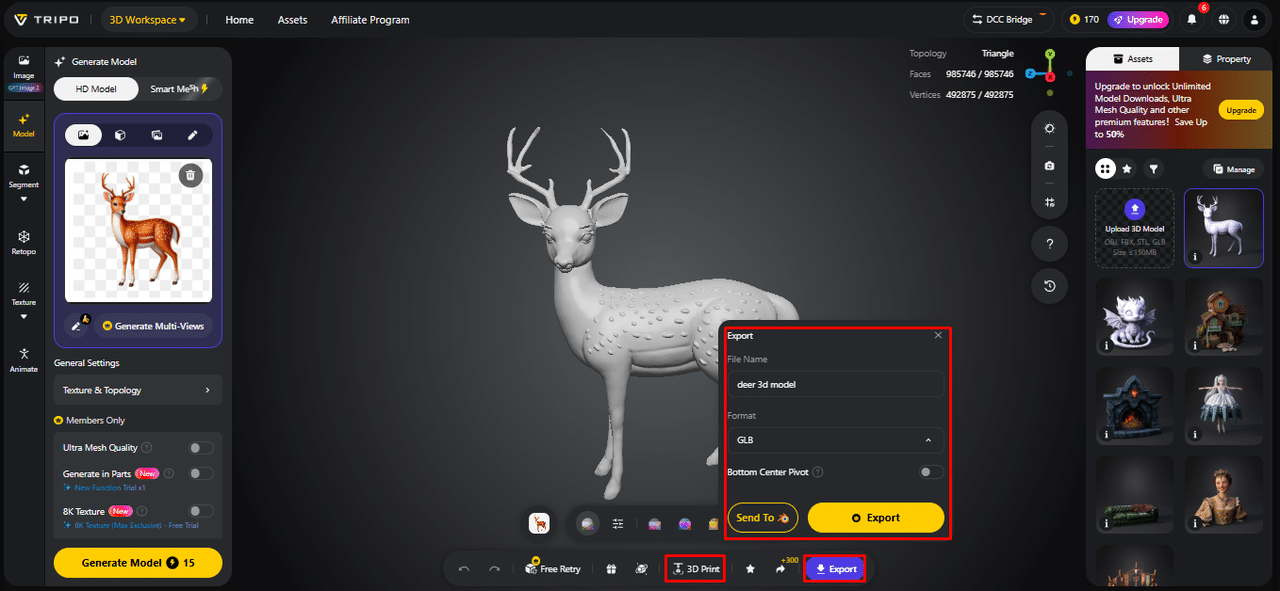Viewport: 1280px width, 591px height.
Task: Click the star favorite icon in toolbar
Action: tap(750, 569)
